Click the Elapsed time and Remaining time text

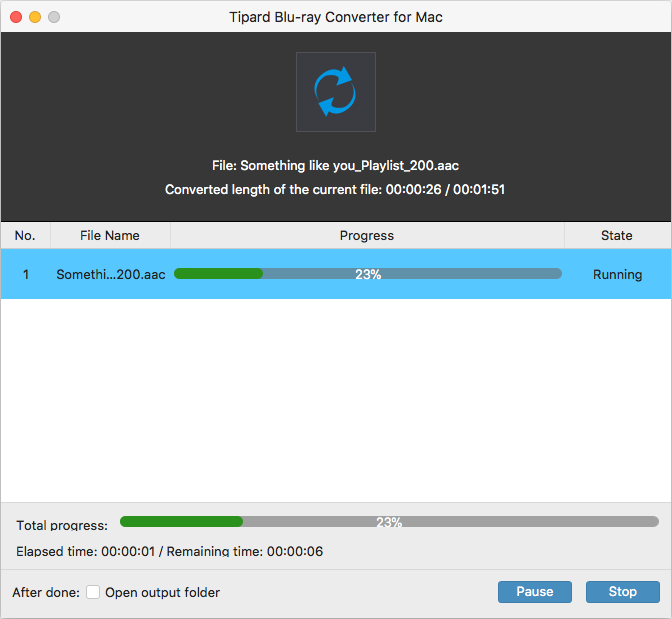[x=170, y=551]
